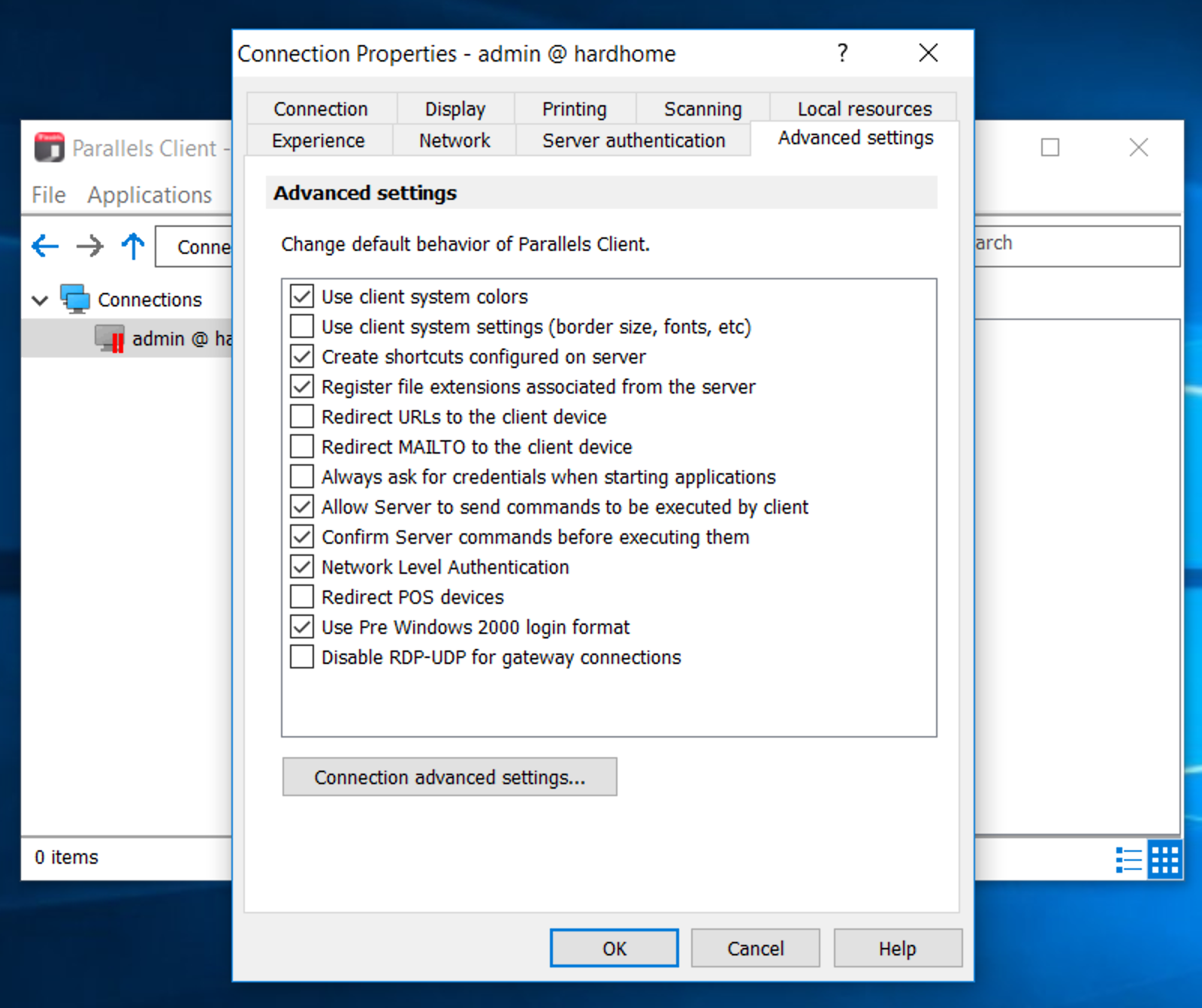This screenshot has height=1008, width=1202.
Task: Click the question mark help icon in dialog title
Action: (842, 53)
